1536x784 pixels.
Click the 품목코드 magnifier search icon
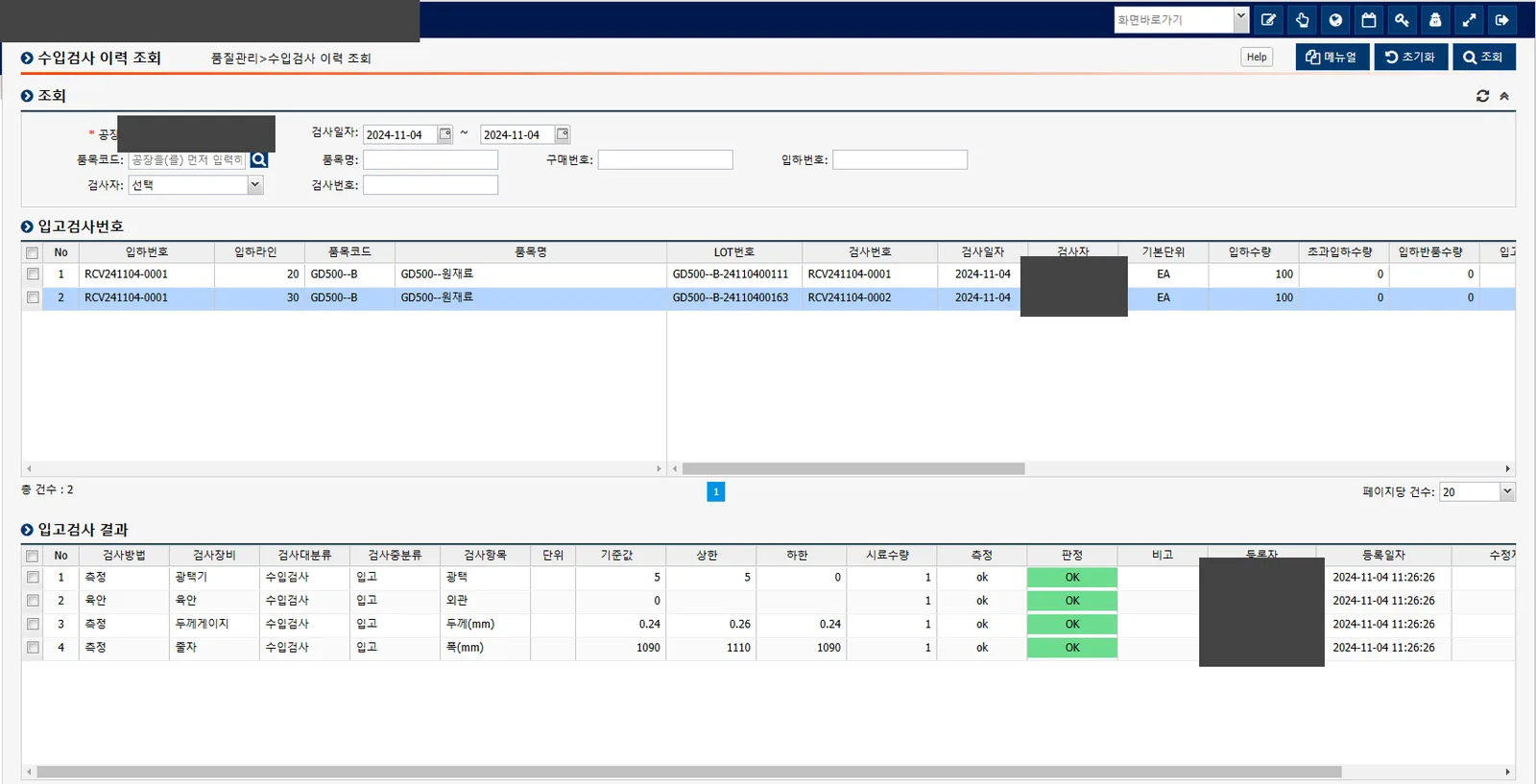[258, 160]
